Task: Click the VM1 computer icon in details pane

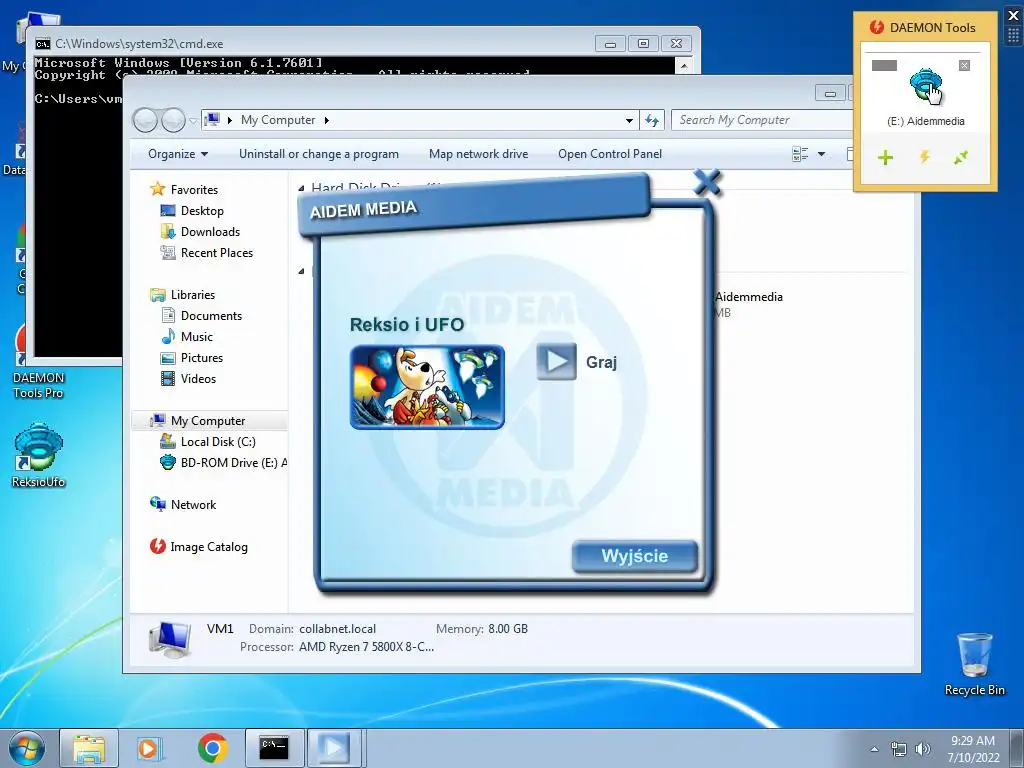Action: pyautogui.click(x=170, y=638)
